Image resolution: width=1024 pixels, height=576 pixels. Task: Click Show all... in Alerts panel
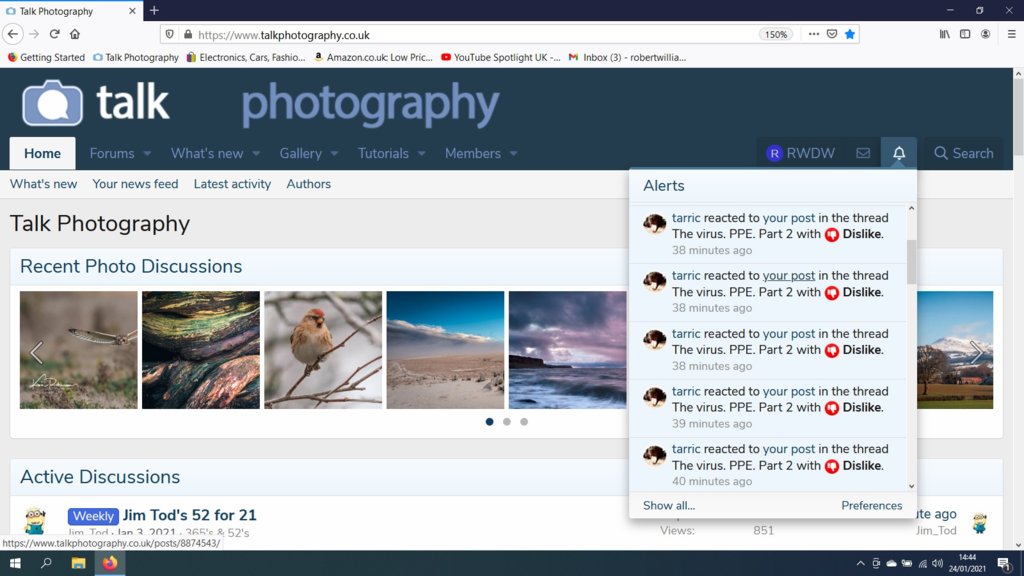click(668, 505)
